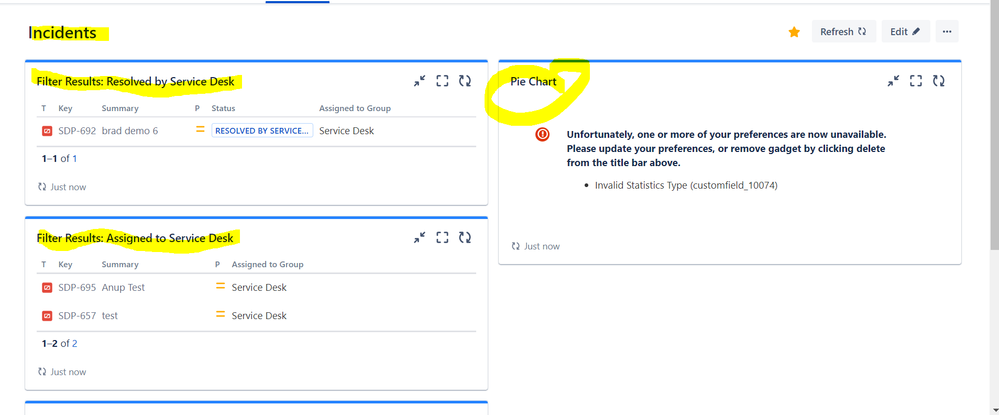Open the 'Anup Test' summary link
The height and width of the screenshot is (415, 999).
pyautogui.click(x=124, y=288)
